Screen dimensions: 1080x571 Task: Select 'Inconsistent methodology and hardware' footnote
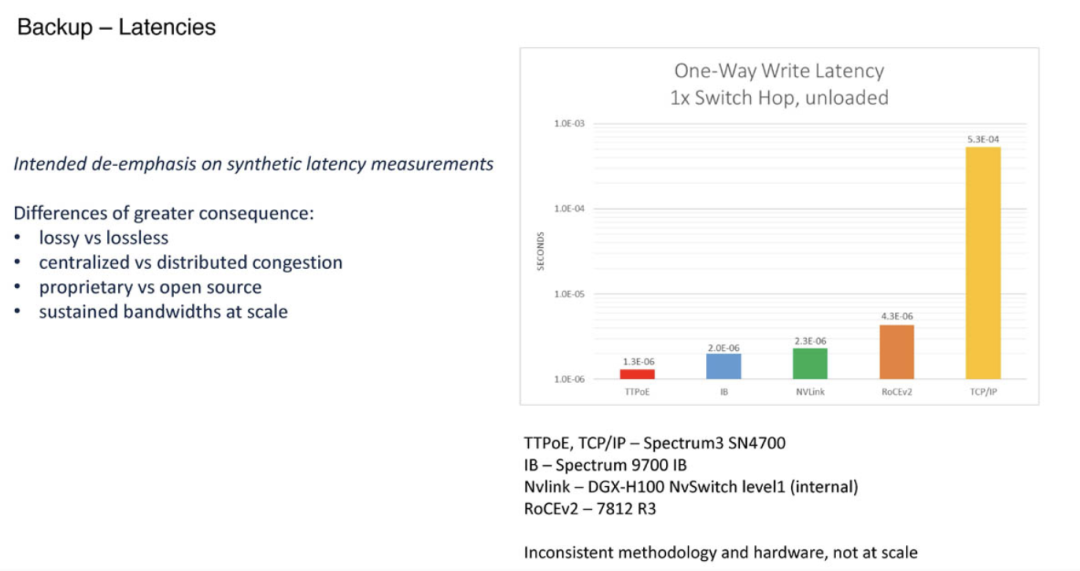click(x=721, y=552)
